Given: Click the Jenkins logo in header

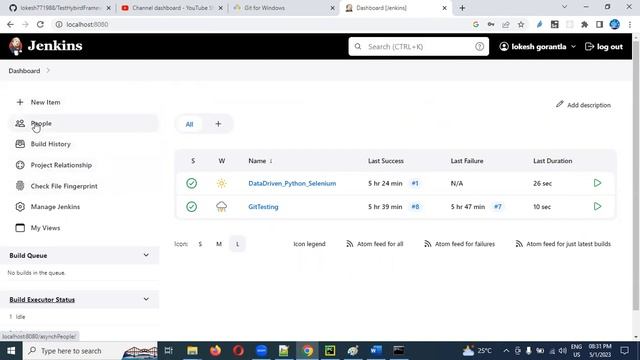Looking at the screenshot, I should [46, 46].
